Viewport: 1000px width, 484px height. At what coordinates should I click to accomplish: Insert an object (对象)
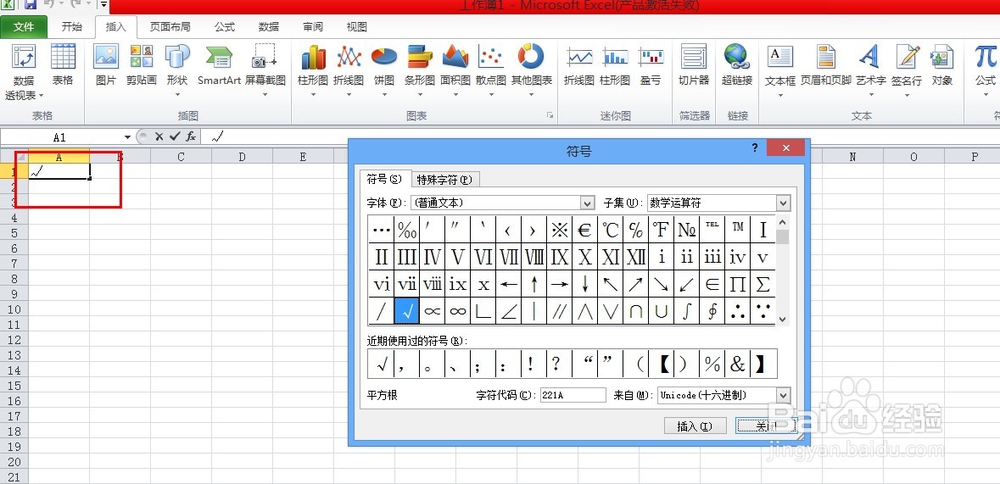[942, 65]
